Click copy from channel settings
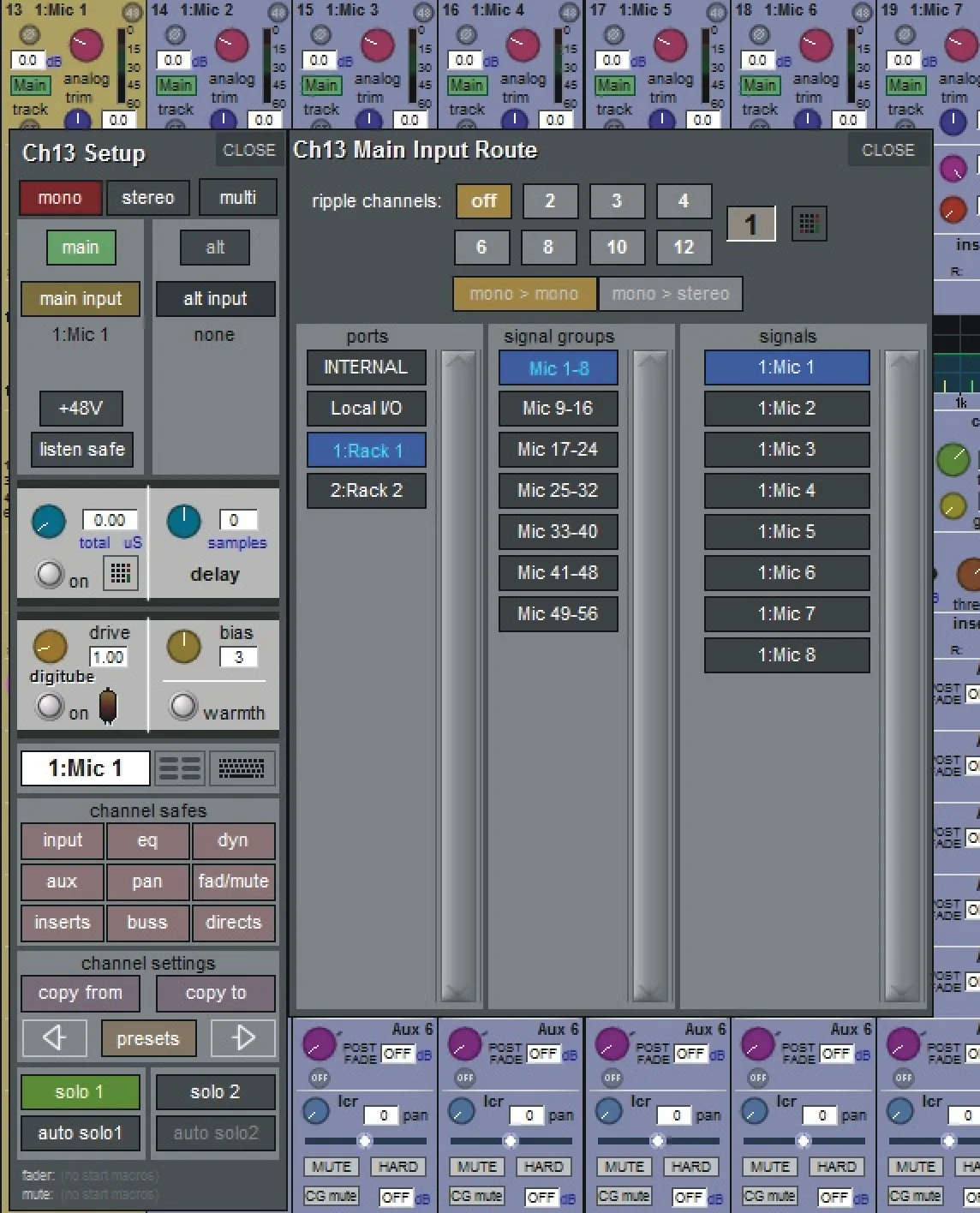The width and height of the screenshot is (980, 1213). coord(80,993)
